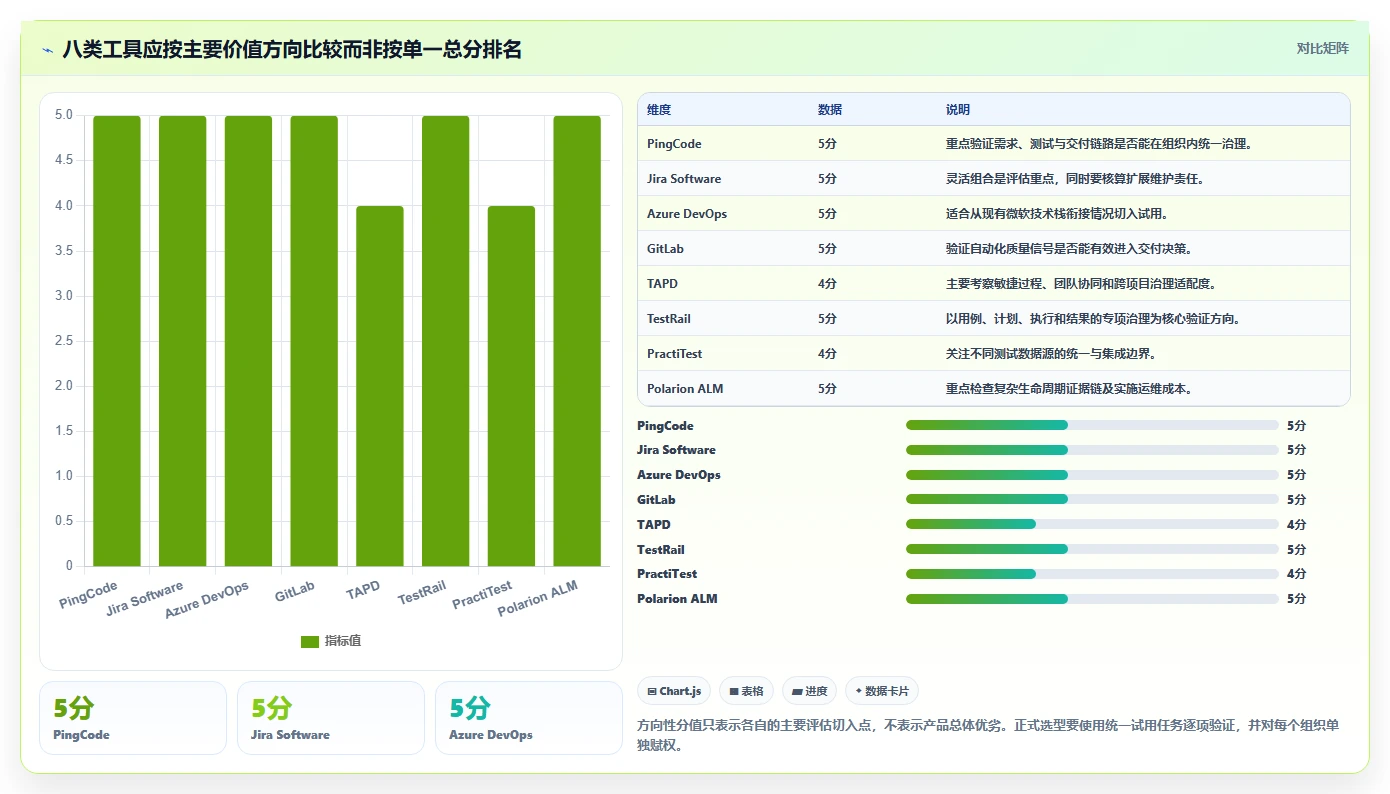Select the TAPD table row name

tap(662, 284)
